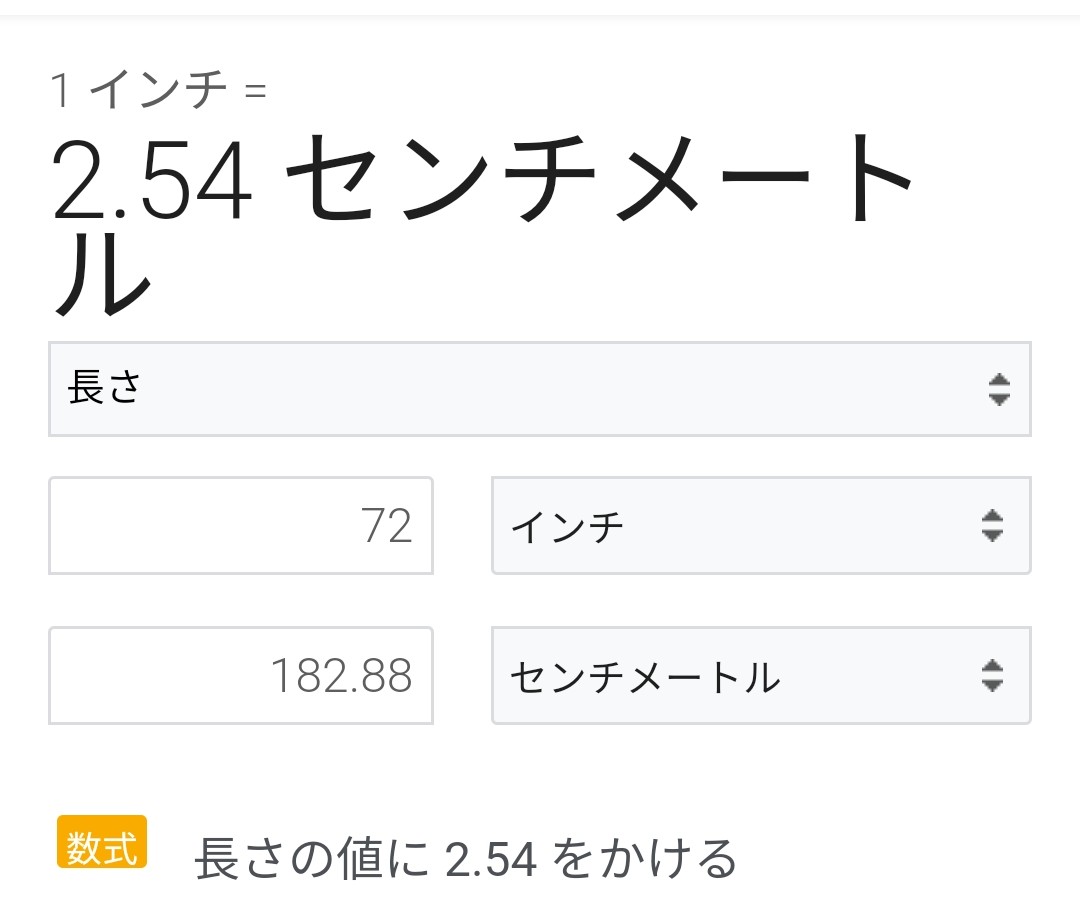This screenshot has height=915, width=1080.
Task: Open the 長さ unit category dropdown
Action: (539, 389)
